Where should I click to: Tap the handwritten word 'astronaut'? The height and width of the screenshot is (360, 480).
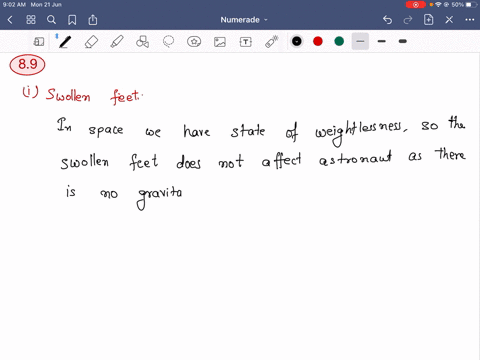[355, 158]
